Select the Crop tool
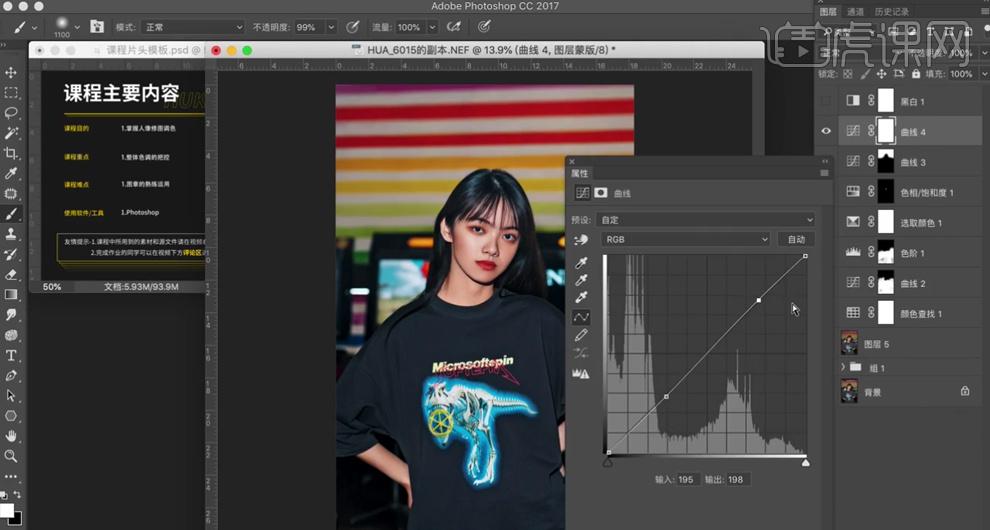Viewport: 990px width, 530px height. tap(11, 154)
